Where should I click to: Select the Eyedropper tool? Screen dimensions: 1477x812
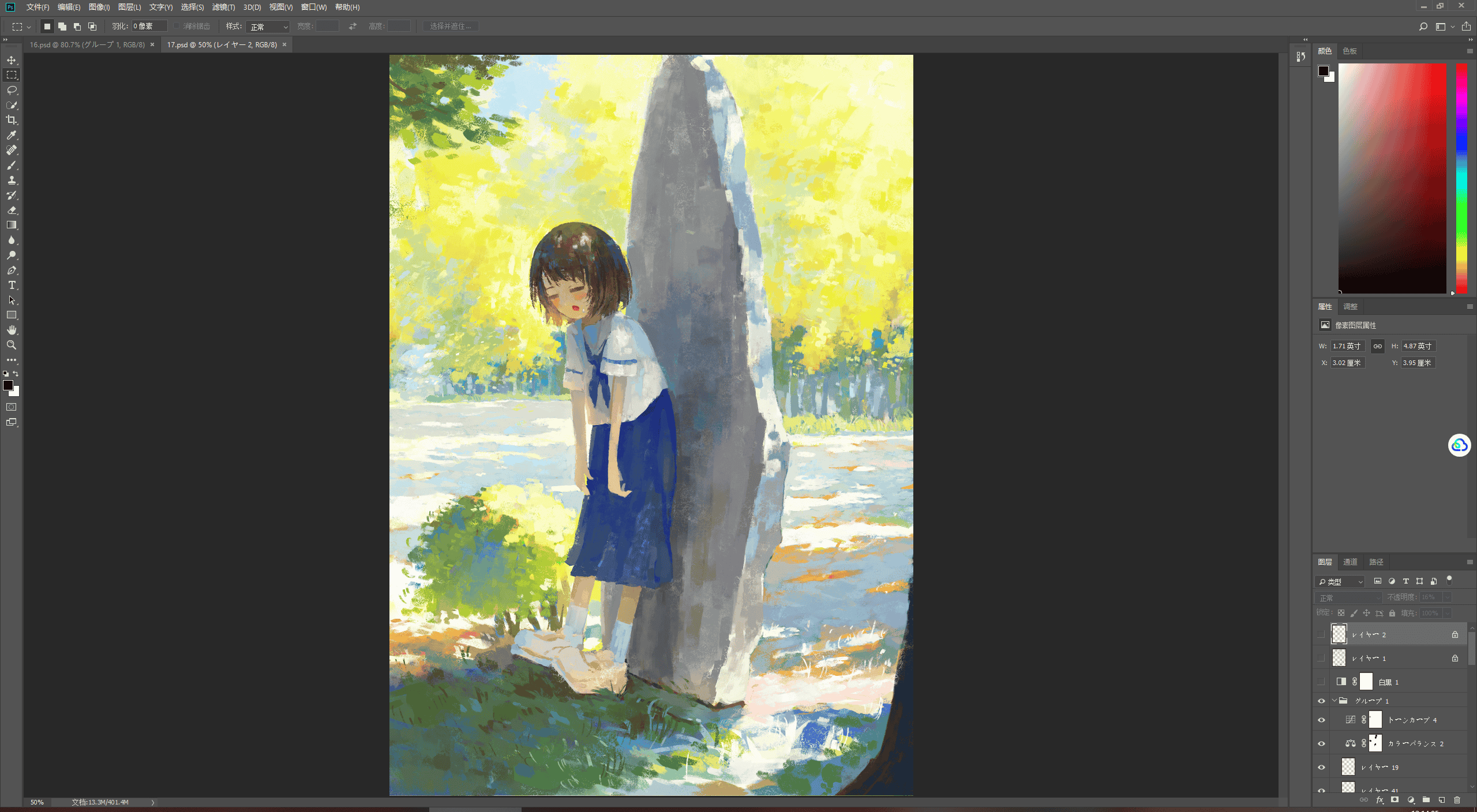(x=12, y=135)
